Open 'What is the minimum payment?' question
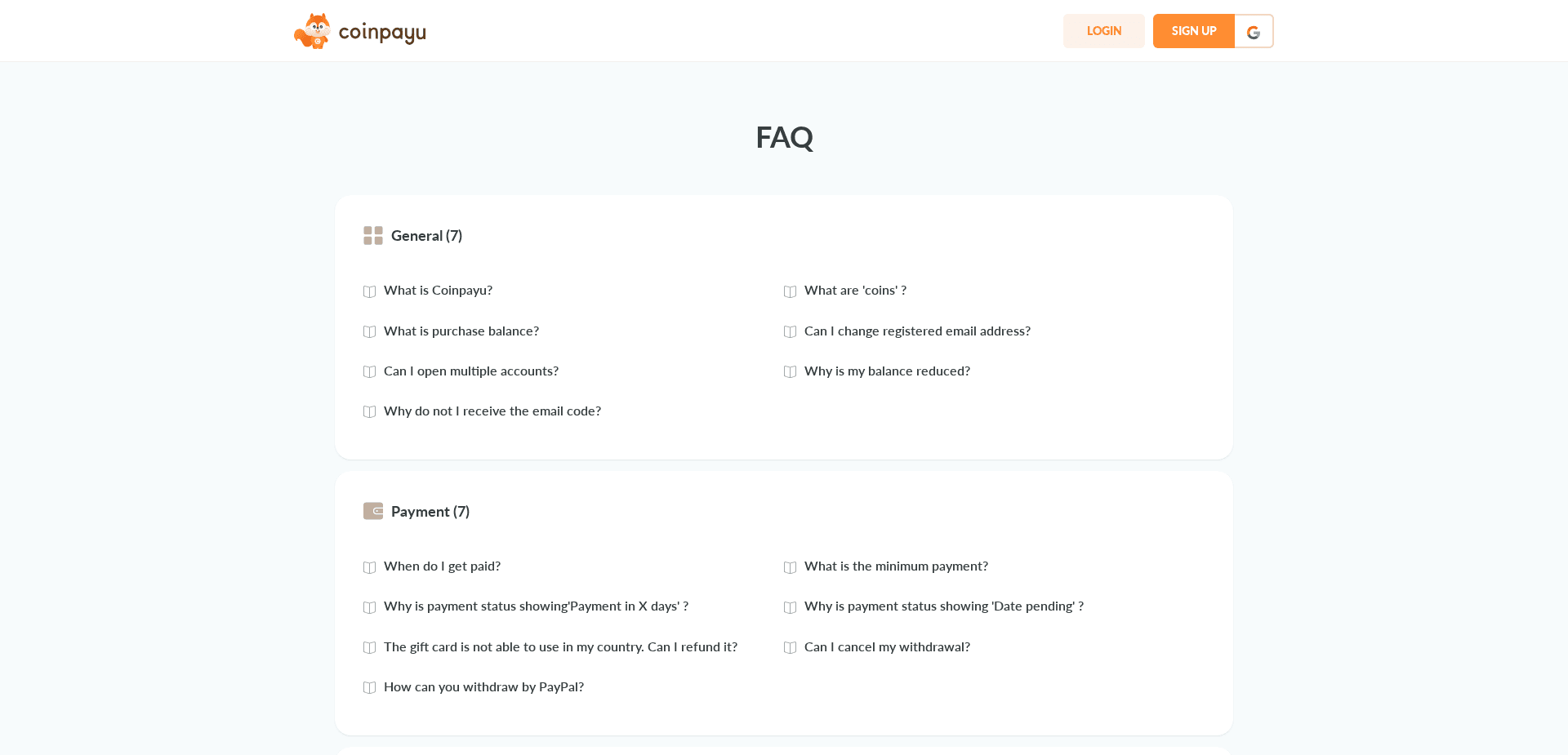1568x755 pixels. click(x=896, y=566)
